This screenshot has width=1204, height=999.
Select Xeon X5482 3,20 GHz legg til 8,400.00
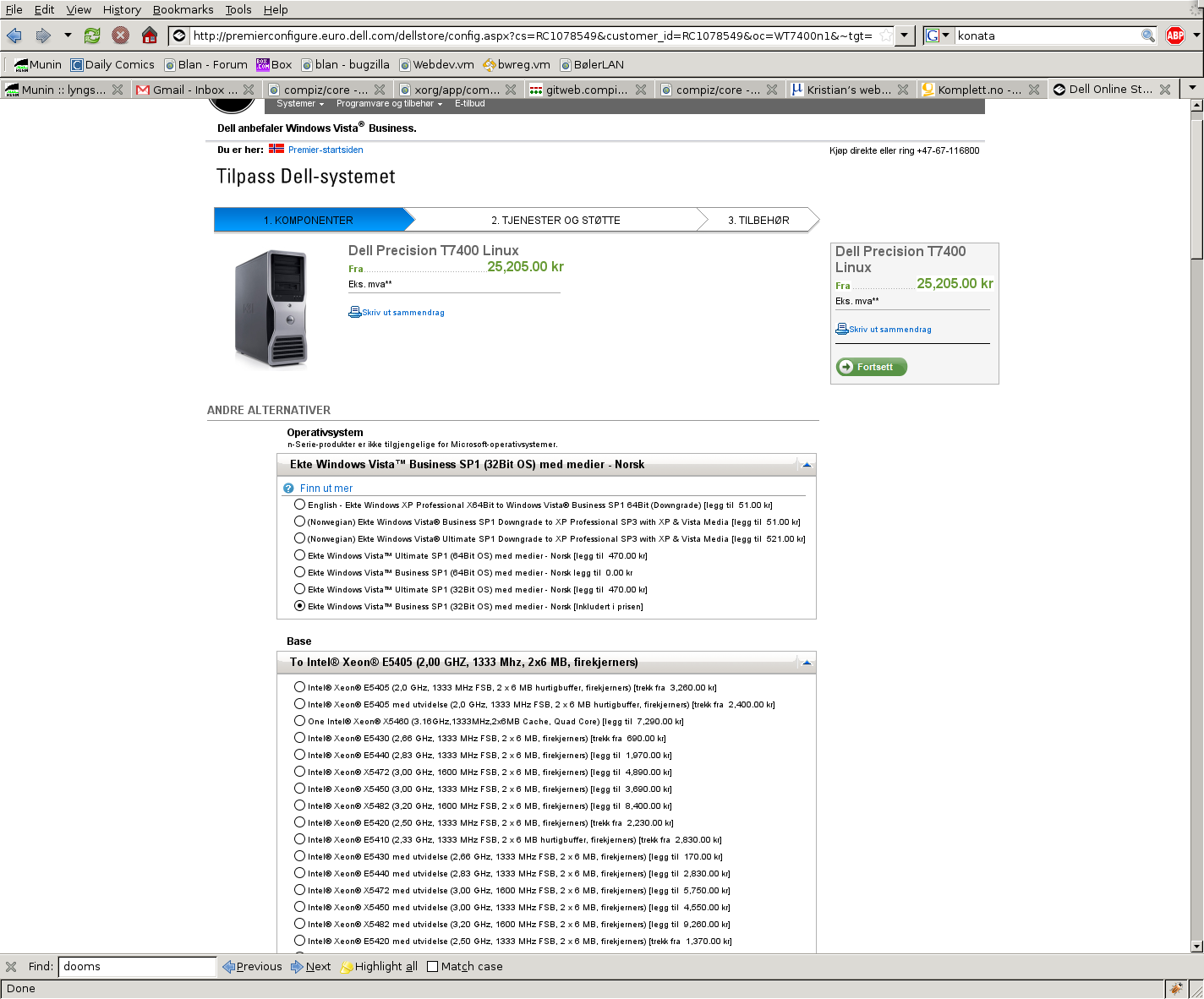299,805
